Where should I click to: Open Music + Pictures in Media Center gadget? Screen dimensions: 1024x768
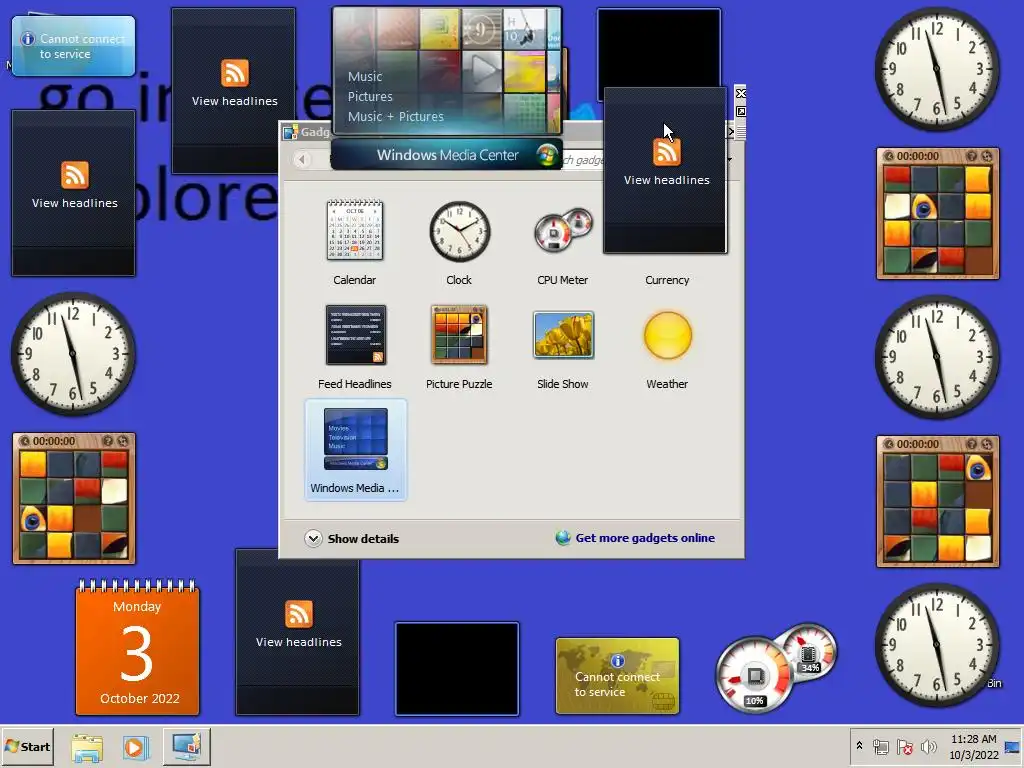tap(395, 116)
